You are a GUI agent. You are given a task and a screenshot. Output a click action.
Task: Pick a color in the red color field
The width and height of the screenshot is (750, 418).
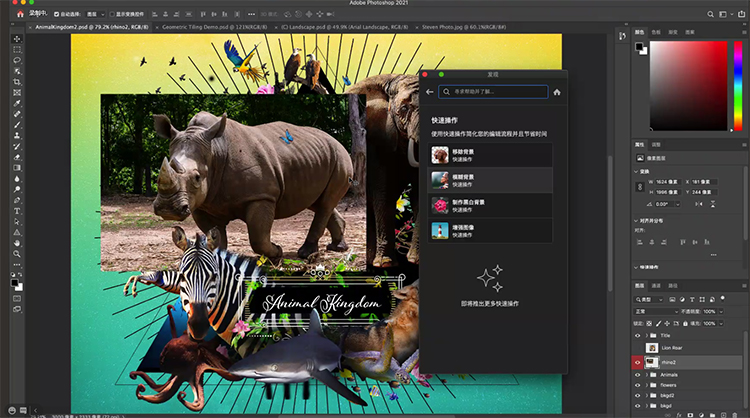click(688, 86)
